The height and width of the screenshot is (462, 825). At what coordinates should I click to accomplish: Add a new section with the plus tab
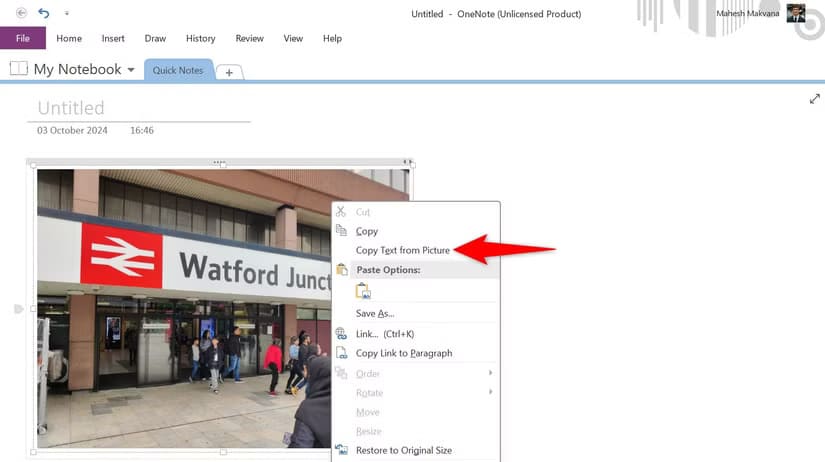point(229,72)
